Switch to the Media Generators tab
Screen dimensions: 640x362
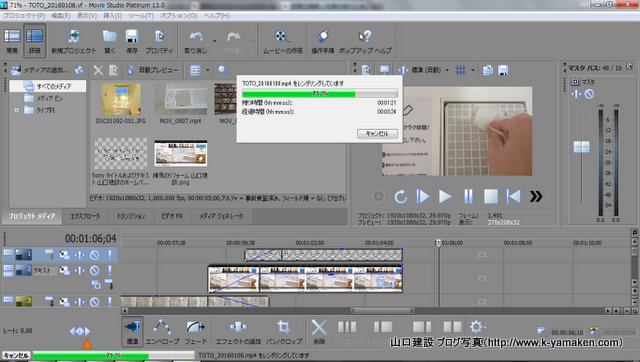pos(221,216)
